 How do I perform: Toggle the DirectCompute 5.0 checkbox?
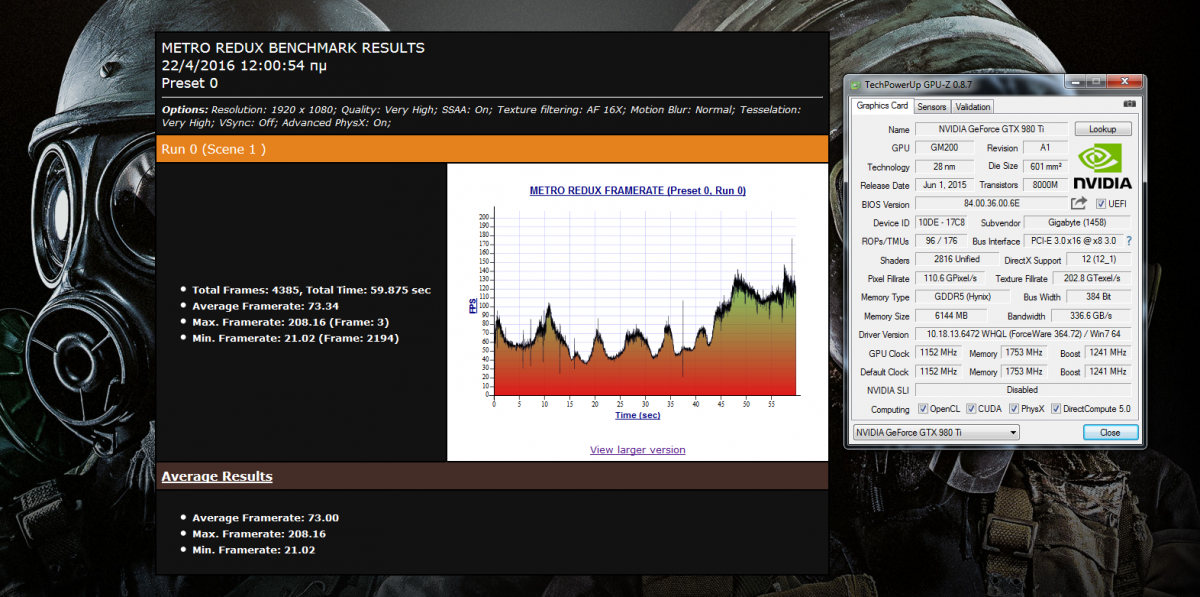pyautogui.click(x=1056, y=409)
